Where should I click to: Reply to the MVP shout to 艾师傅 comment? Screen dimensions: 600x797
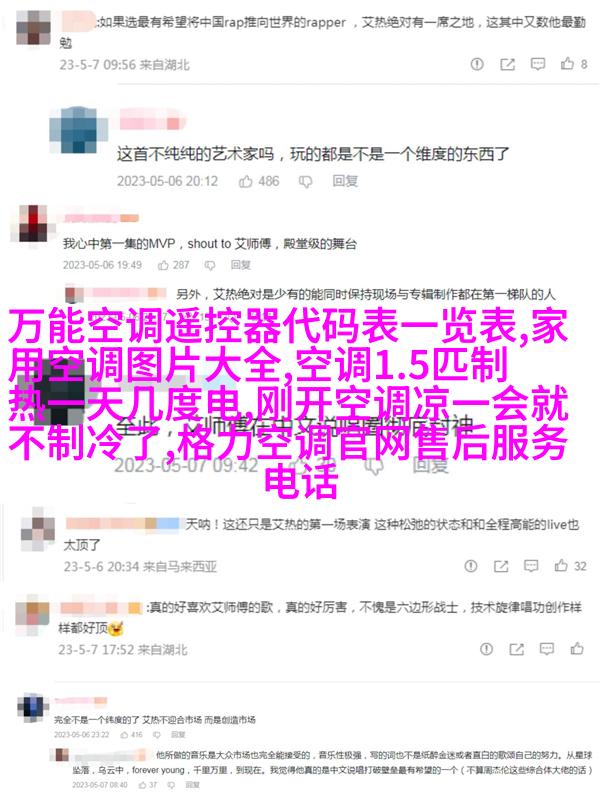pos(241,265)
